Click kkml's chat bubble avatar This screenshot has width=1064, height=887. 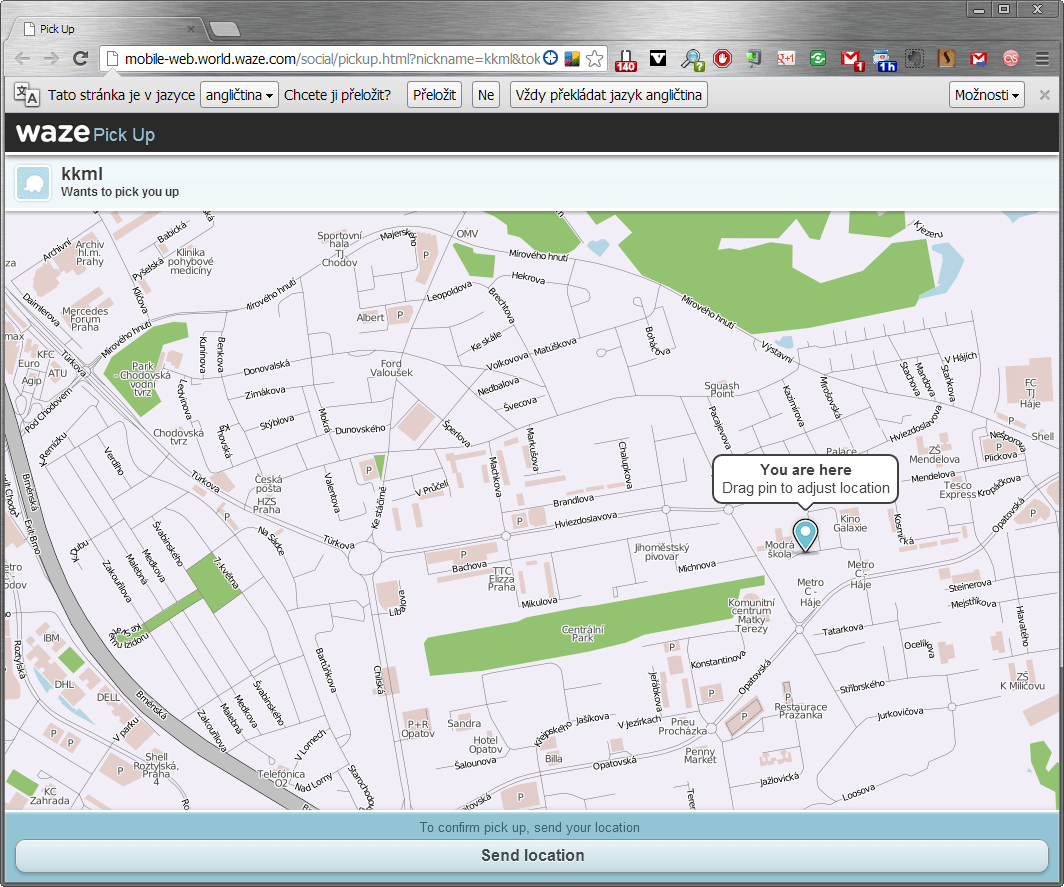(33, 183)
